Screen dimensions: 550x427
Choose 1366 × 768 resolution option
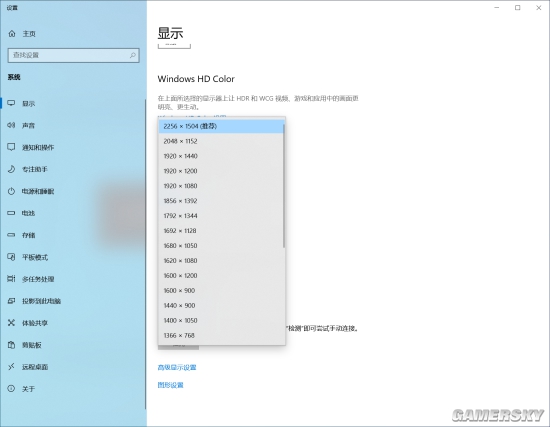(x=221, y=335)
